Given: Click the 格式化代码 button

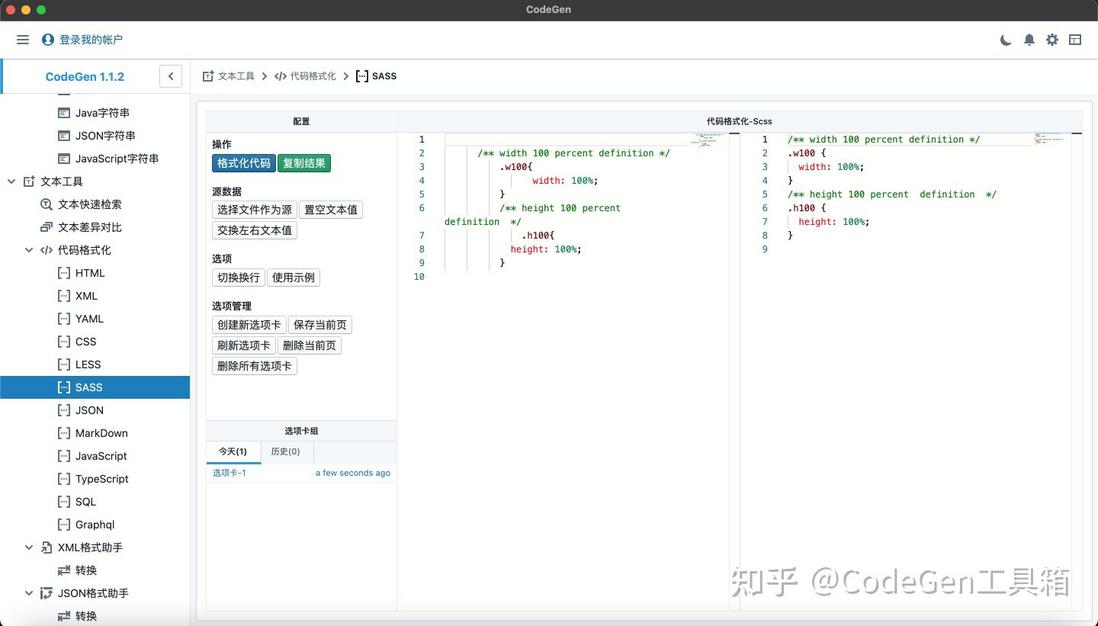Looking at the screenshot, I should (243, 163).
